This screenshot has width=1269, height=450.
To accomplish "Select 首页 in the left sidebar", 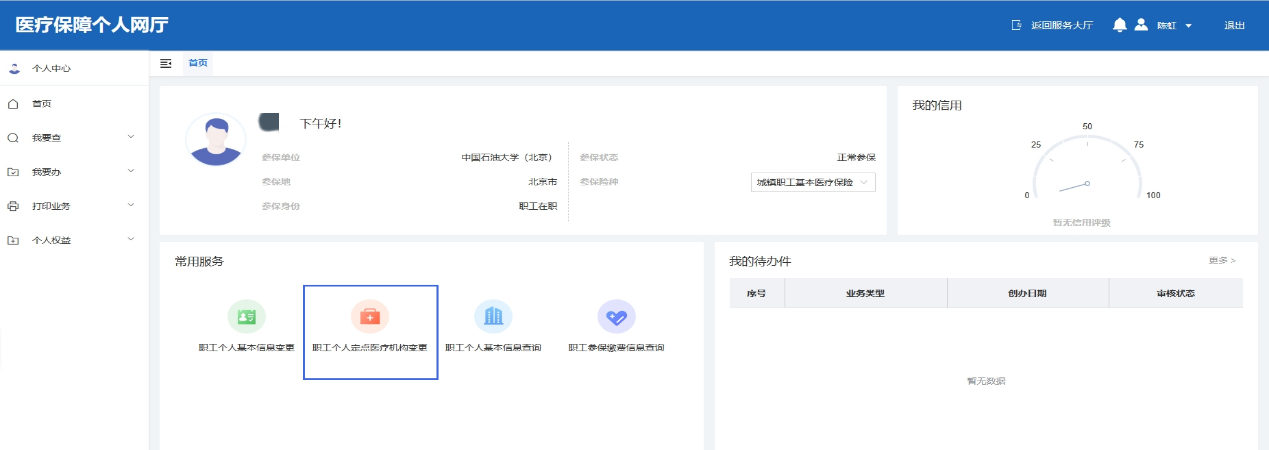I will coord(42,104).
